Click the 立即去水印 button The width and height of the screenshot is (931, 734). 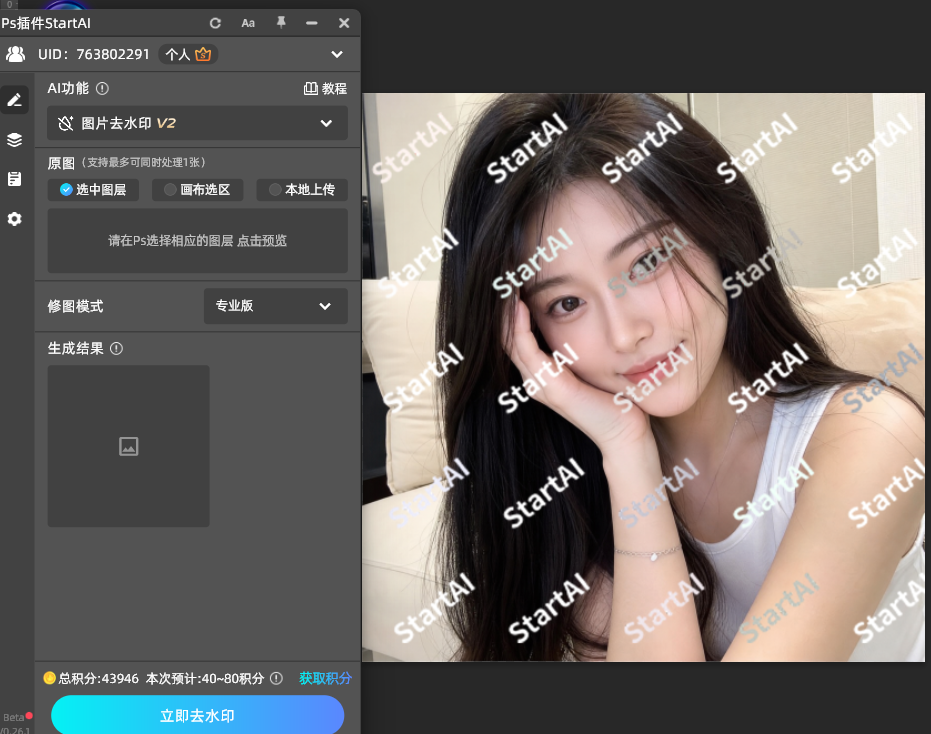pos(197,716)
